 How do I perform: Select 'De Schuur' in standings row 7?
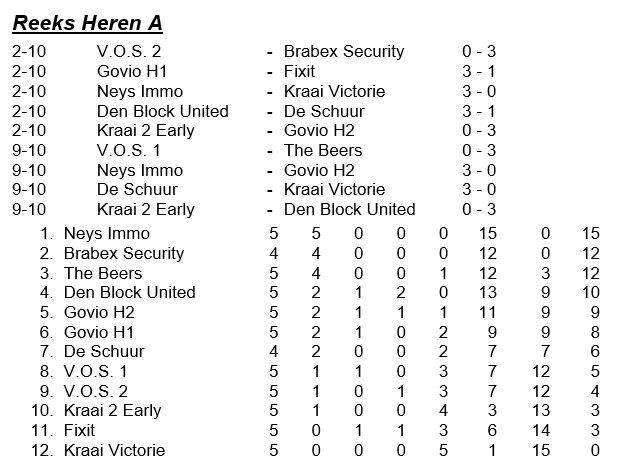point(104,351)
